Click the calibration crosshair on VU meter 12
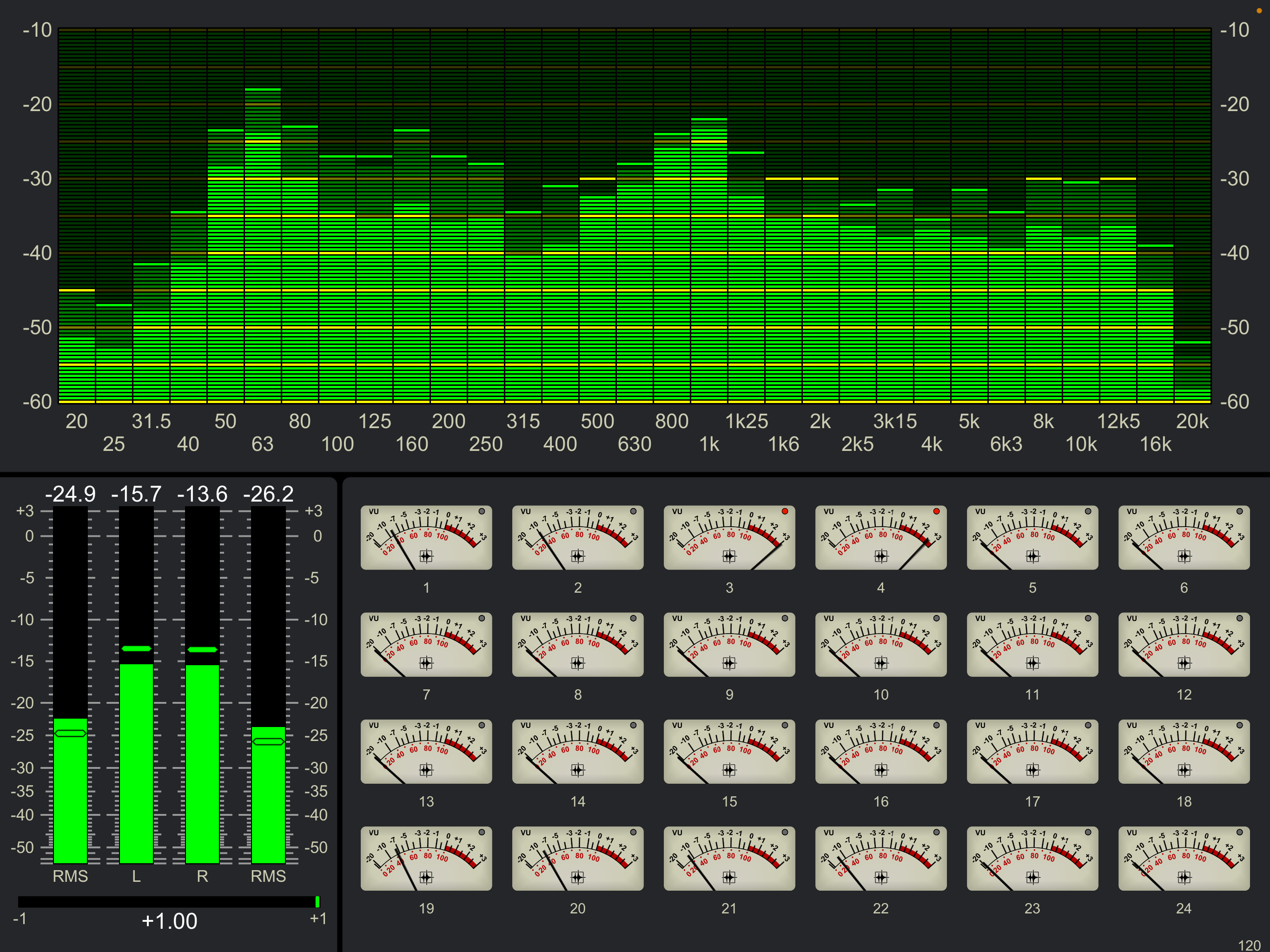Viewport: 1270px width, 952px height. [x=1184, y=663]
